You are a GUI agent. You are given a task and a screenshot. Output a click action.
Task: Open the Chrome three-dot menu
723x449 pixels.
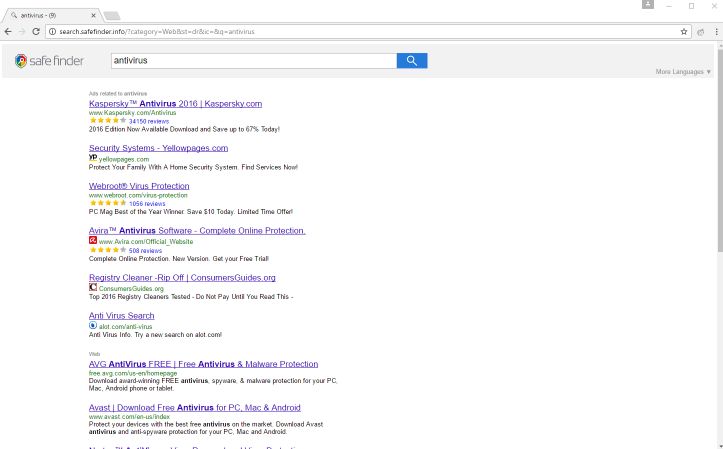tap(717, 31)
